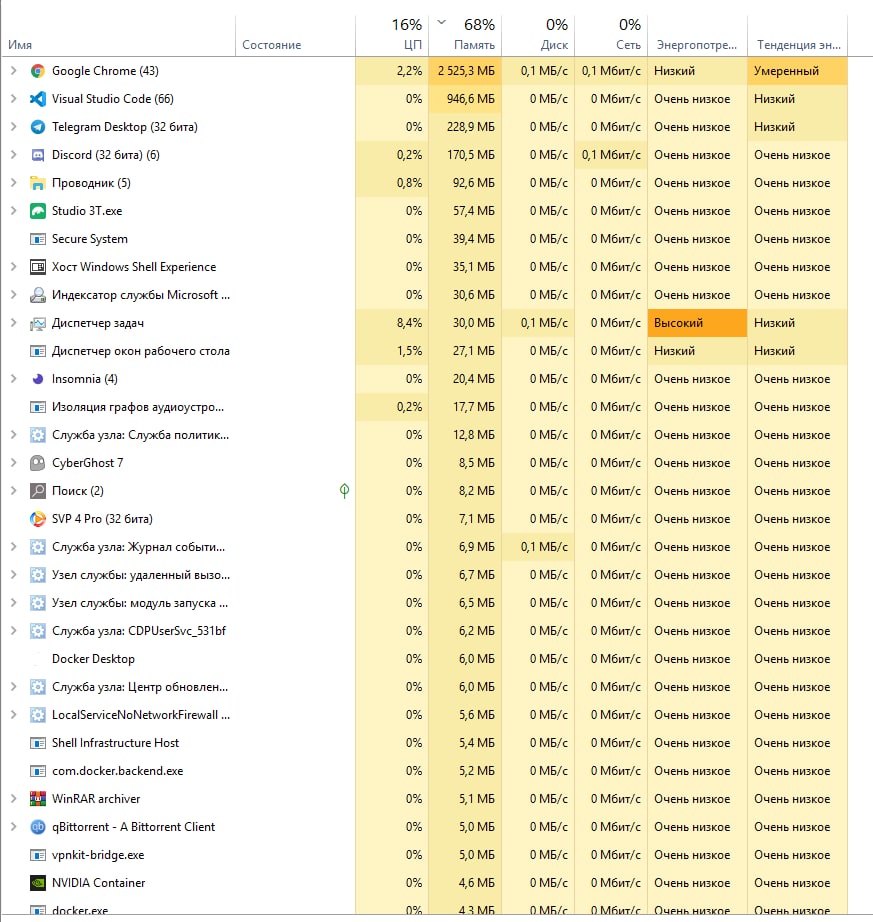This screenshot has width=873, height=922.
Task: Expand the Диспетчер задач process
Action: (14, 323)
